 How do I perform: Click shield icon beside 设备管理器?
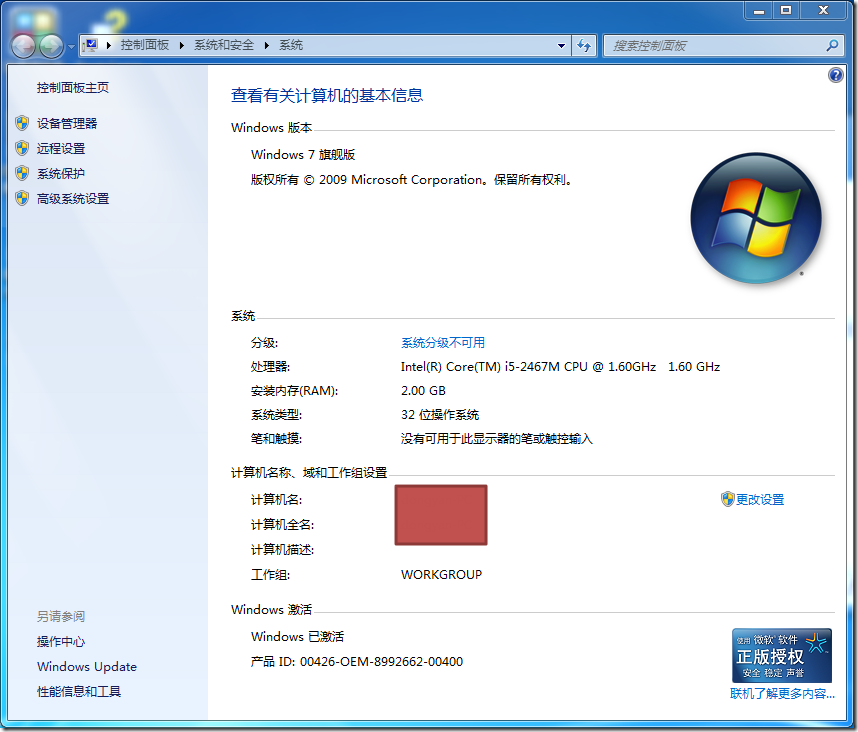[22, 123]
